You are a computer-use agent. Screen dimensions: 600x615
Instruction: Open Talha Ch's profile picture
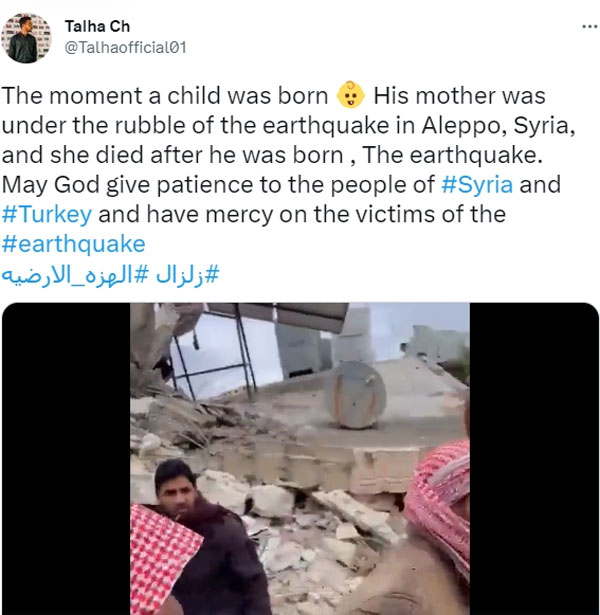(26, 38)
